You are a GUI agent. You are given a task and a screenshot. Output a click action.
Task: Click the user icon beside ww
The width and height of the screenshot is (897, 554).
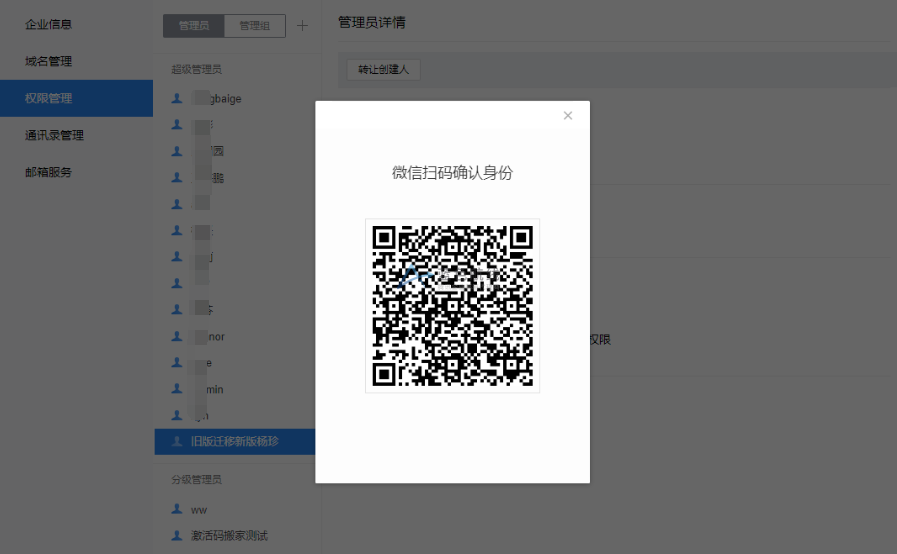tap(177, 509)
